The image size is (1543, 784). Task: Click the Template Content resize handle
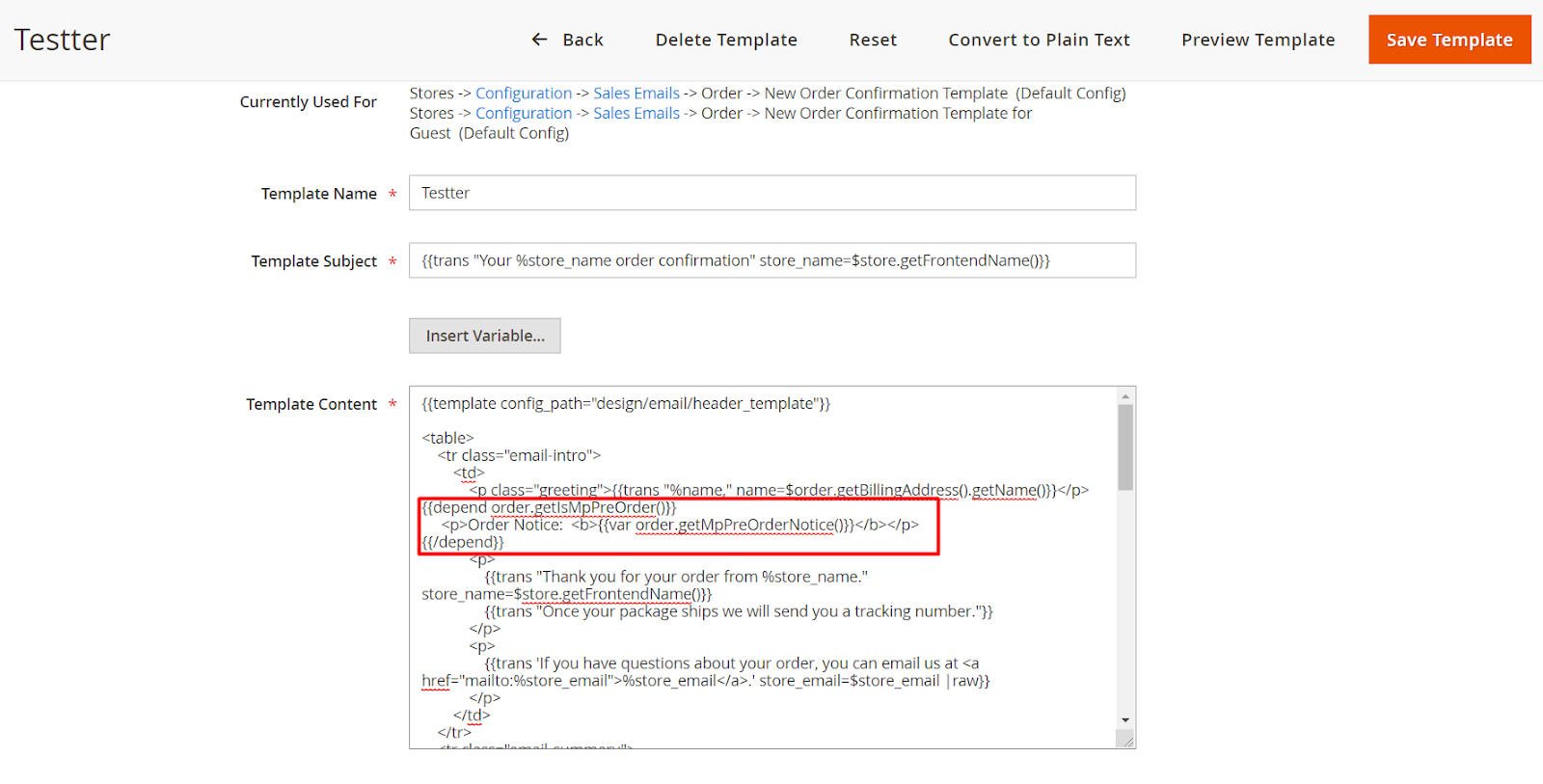pos(1125,740)
